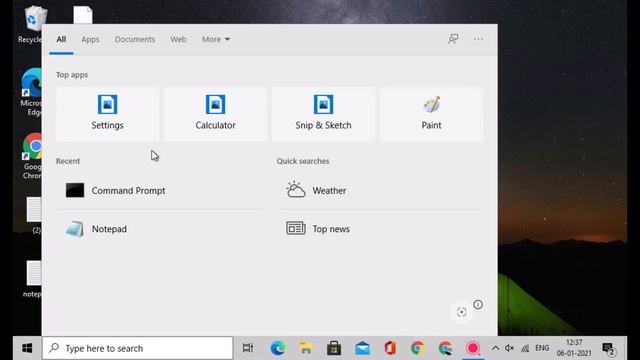Open the clock and date flyout

pyautogui.click(x=574, y=348)
